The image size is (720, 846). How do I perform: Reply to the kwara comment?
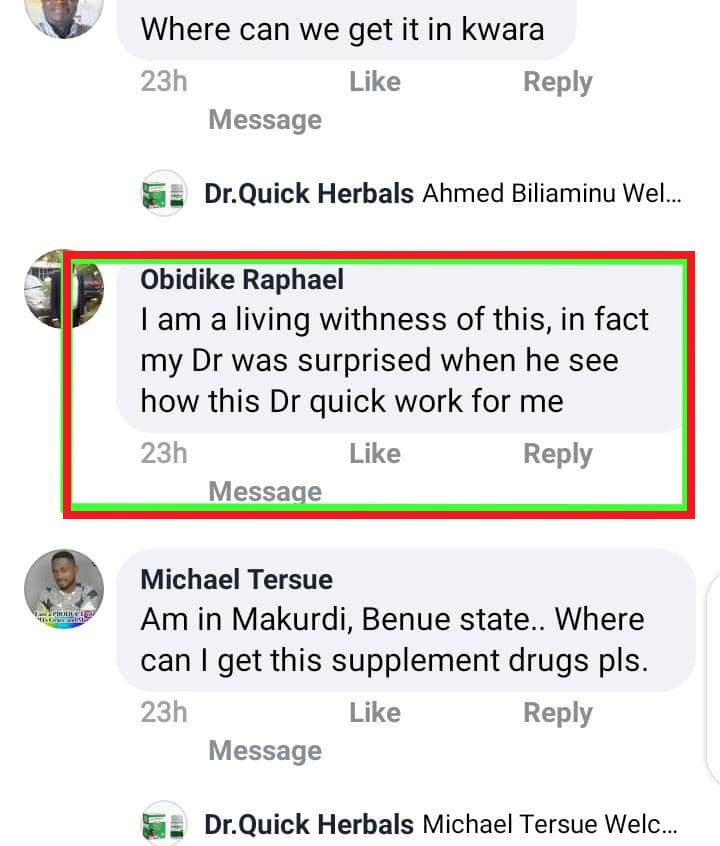[558, 83]
